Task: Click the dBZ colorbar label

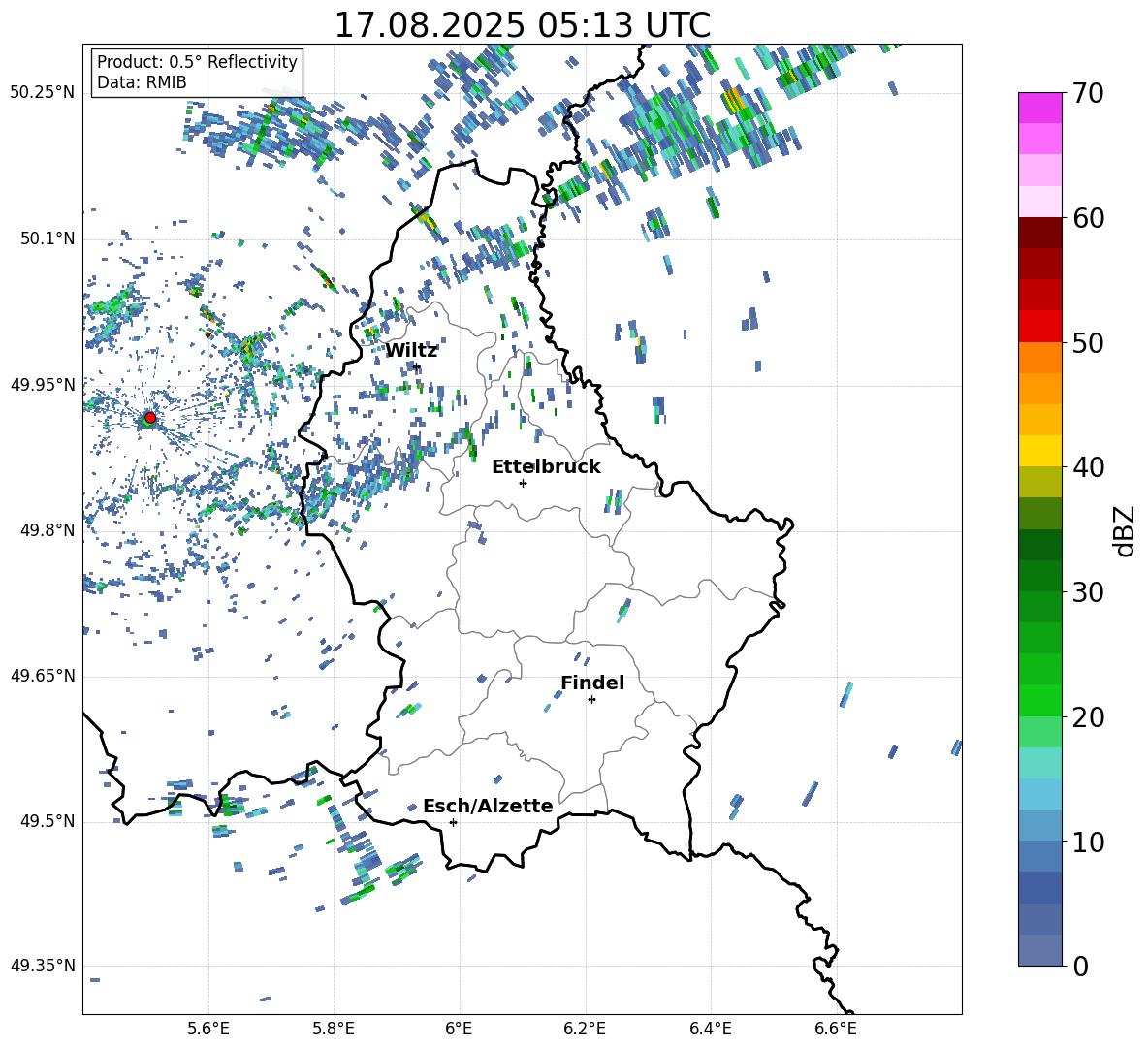Action: 1126,530
